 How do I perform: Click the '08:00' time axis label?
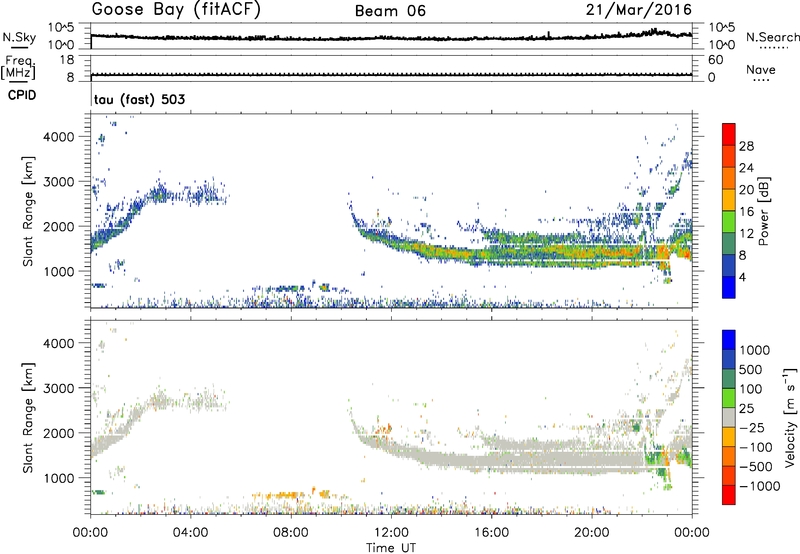click(291, 533)
